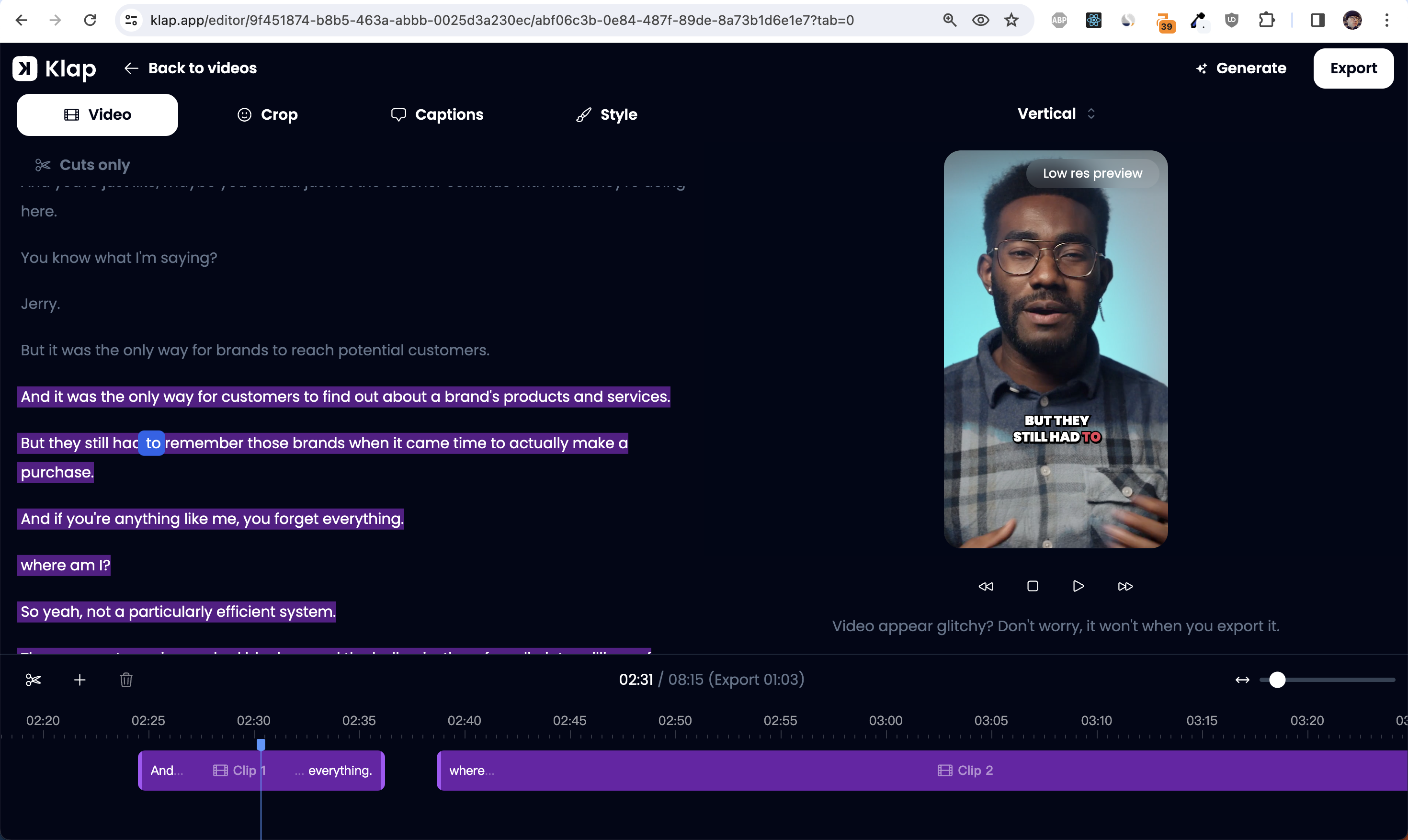Click the fit-width arrows icon beside zoom slider
The width and height of the screenshot is (1408, 840).
point(1242,680)
